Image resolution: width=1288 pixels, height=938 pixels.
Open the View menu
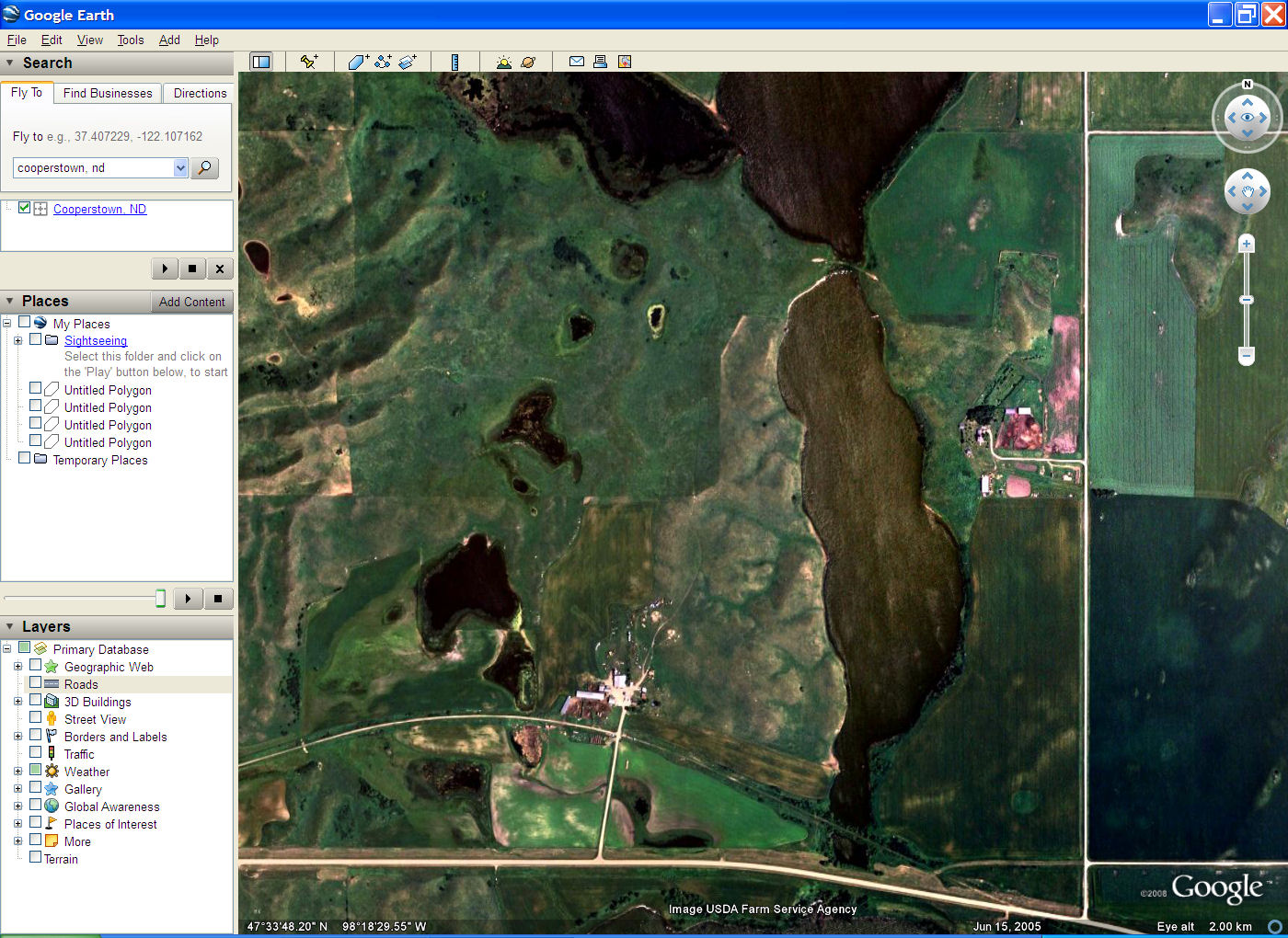90,40
